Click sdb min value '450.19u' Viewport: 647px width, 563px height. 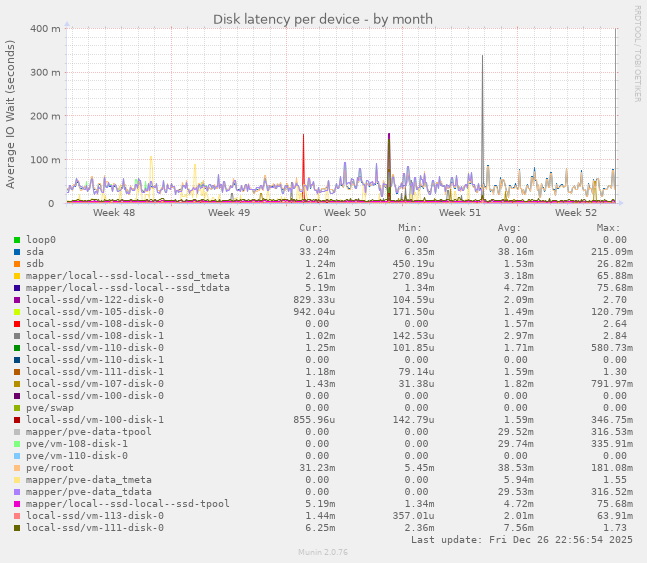(x=413, y=264)
